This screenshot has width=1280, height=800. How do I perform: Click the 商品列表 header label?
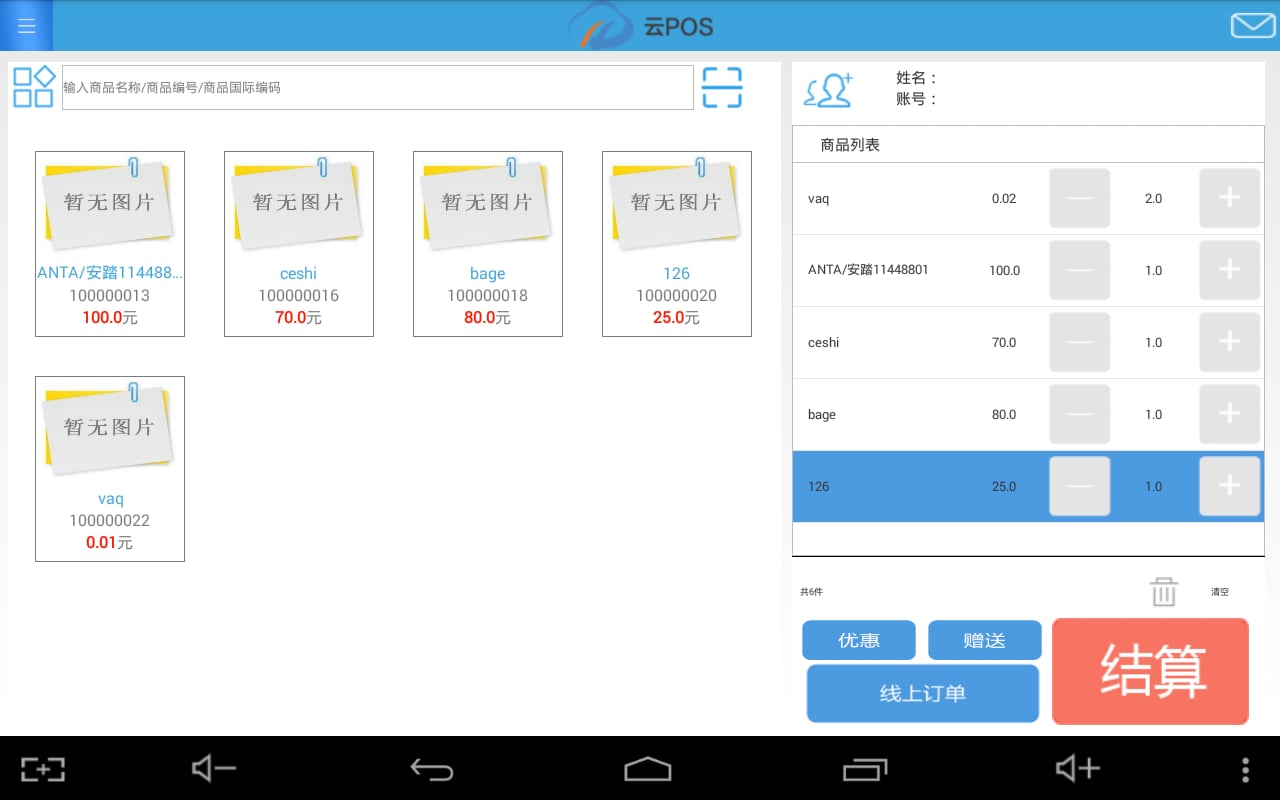850,145
